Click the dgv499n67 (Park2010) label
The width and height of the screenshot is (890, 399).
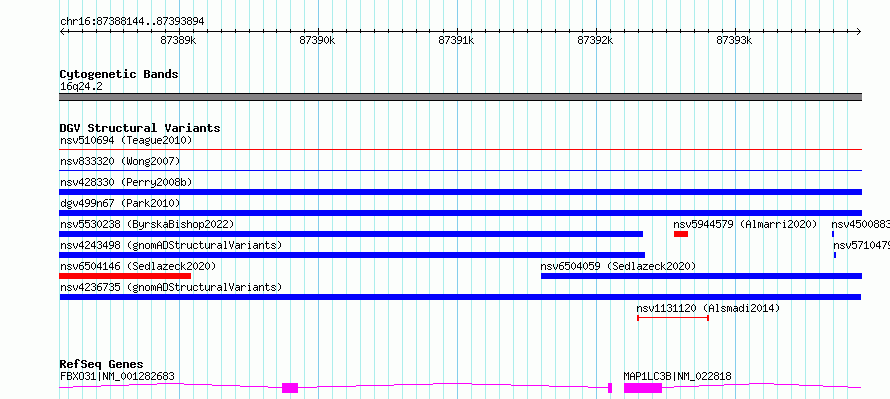click(120, 203)
